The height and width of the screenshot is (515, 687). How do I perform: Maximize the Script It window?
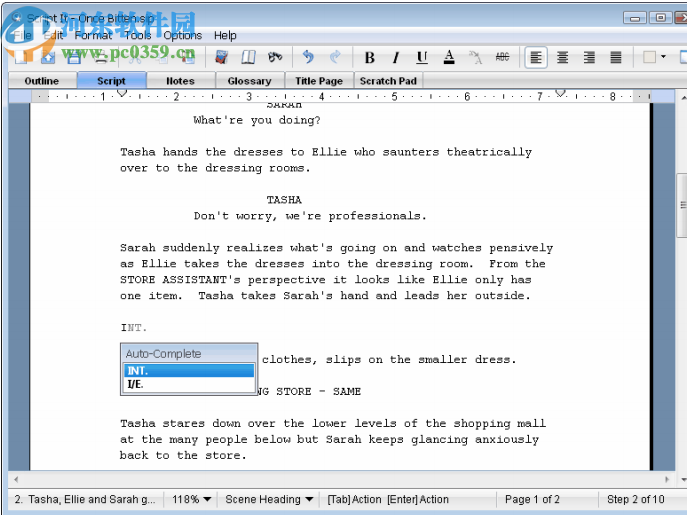click(660, 18)
